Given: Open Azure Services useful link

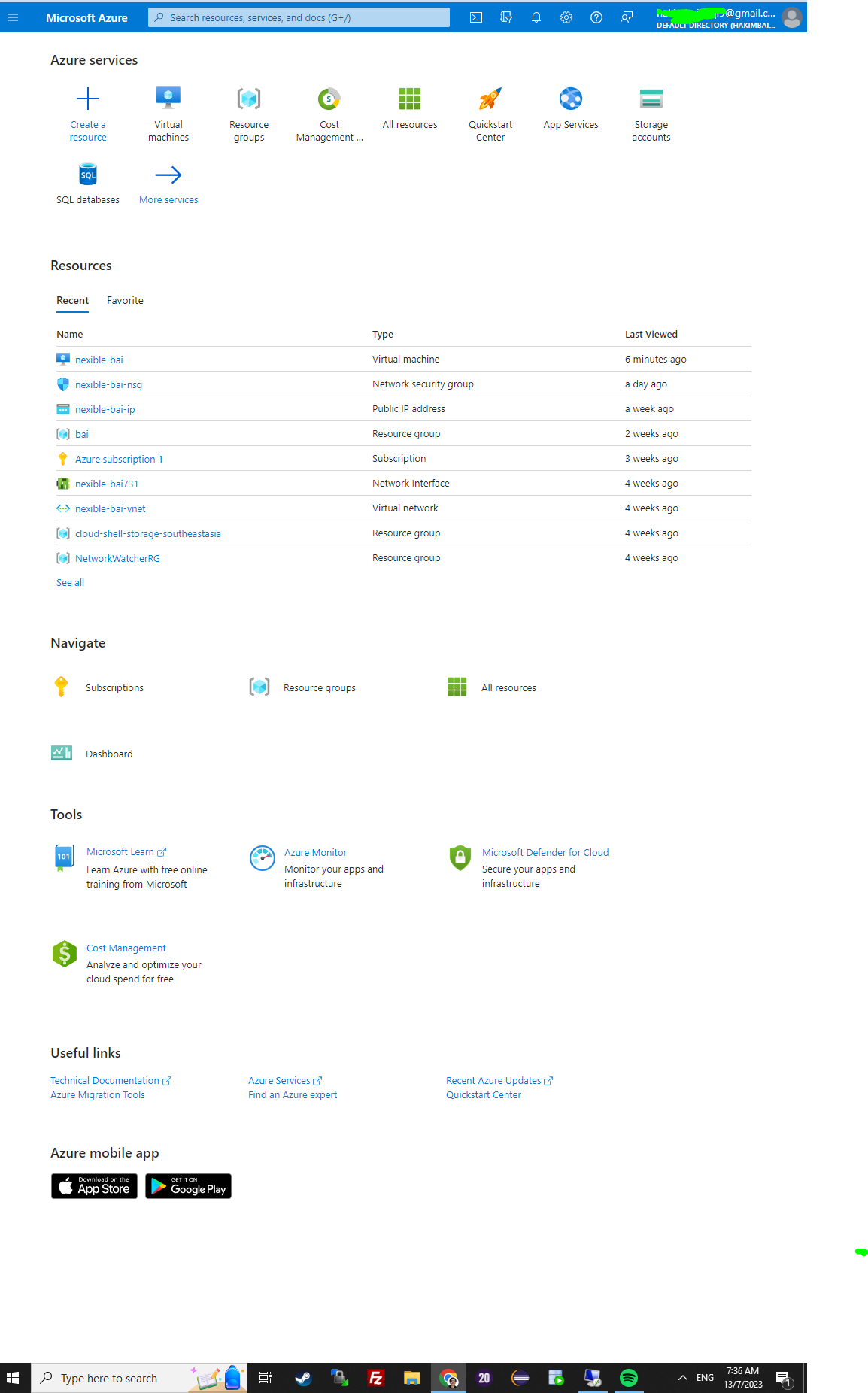Looking at the screenshot, I should [285, 1081].
